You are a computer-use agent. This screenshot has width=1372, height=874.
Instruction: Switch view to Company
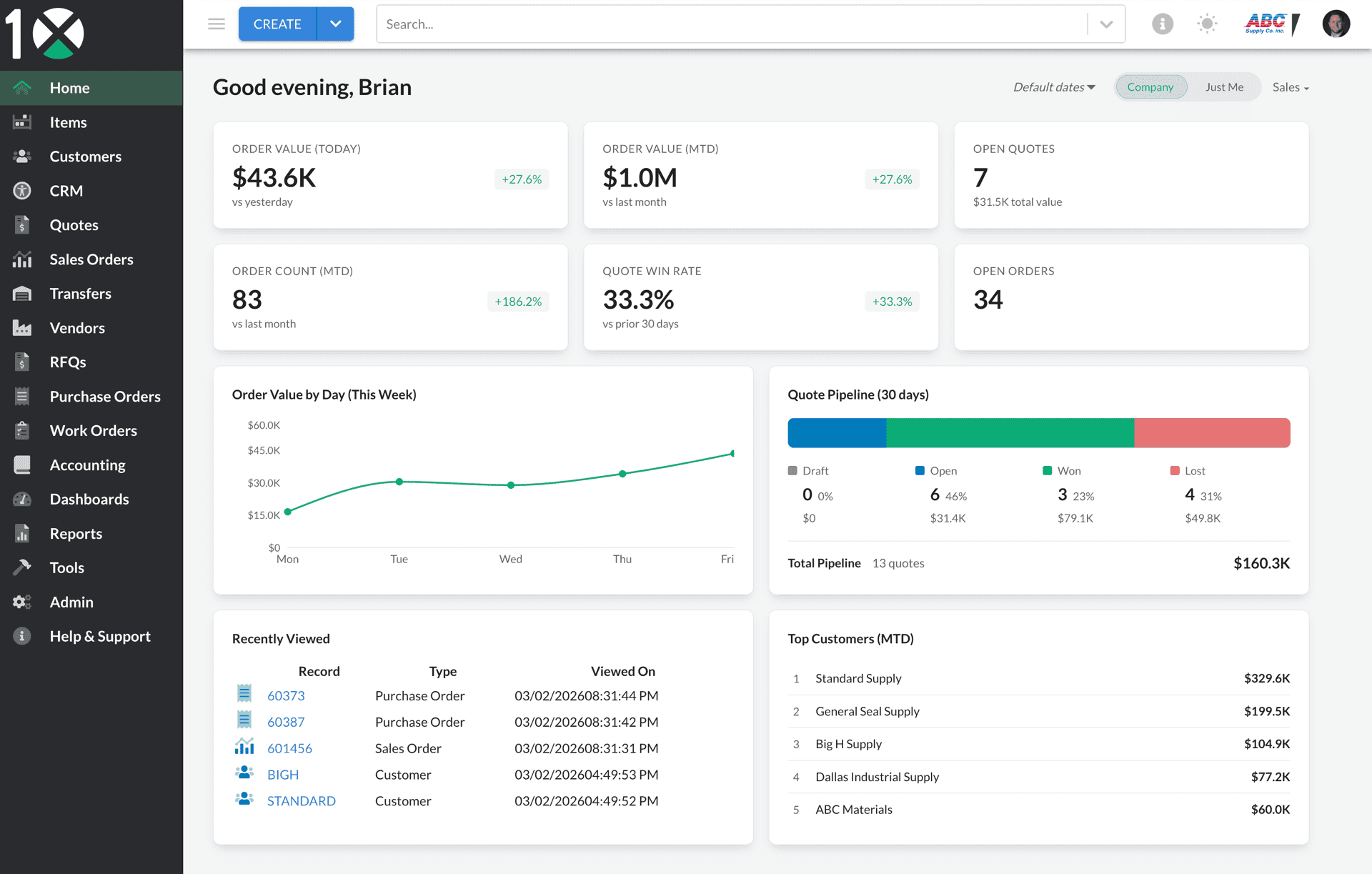(1150, 87)
